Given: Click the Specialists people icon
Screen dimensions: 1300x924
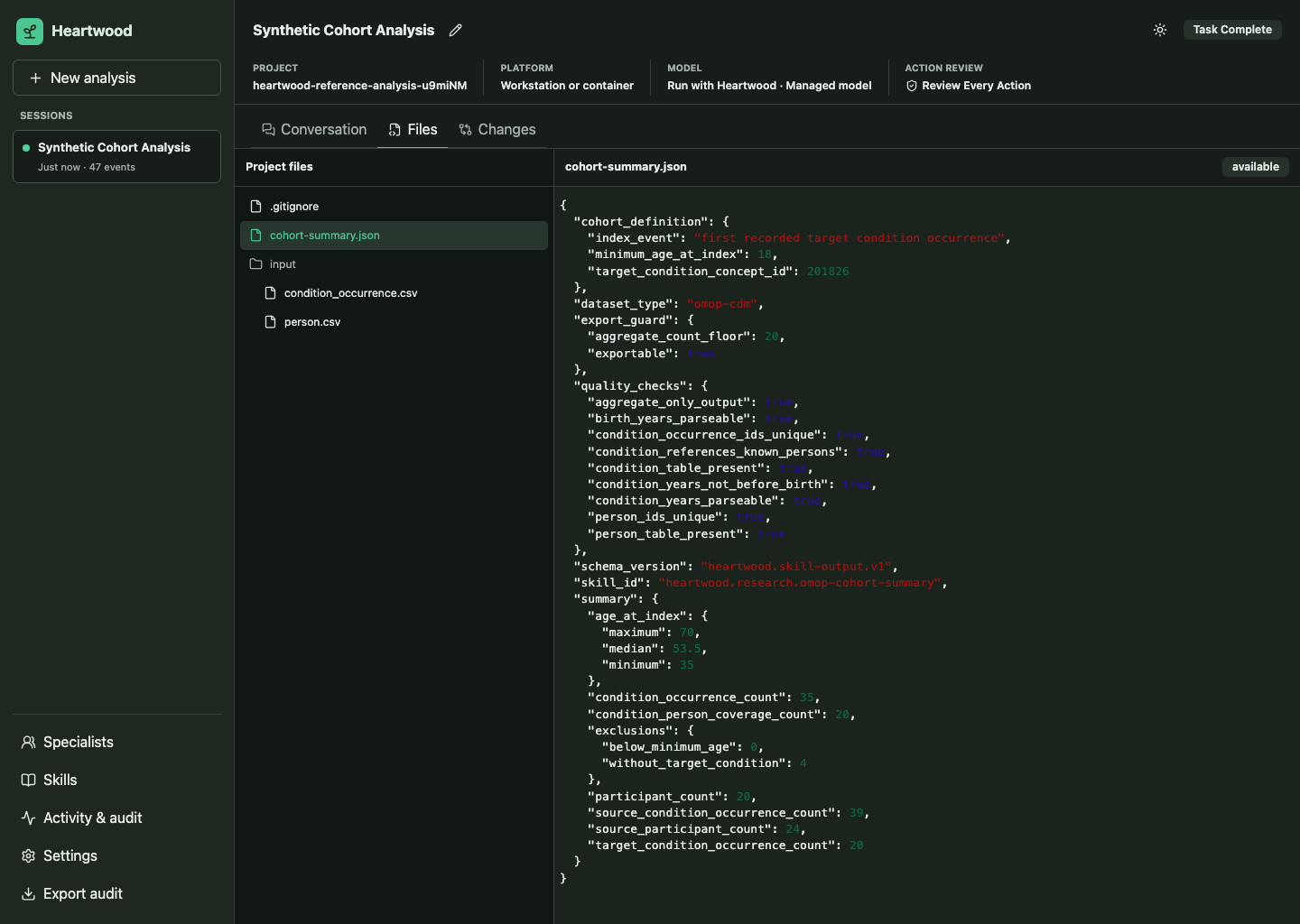Looking at the screenshot, I should pos(28,742).
